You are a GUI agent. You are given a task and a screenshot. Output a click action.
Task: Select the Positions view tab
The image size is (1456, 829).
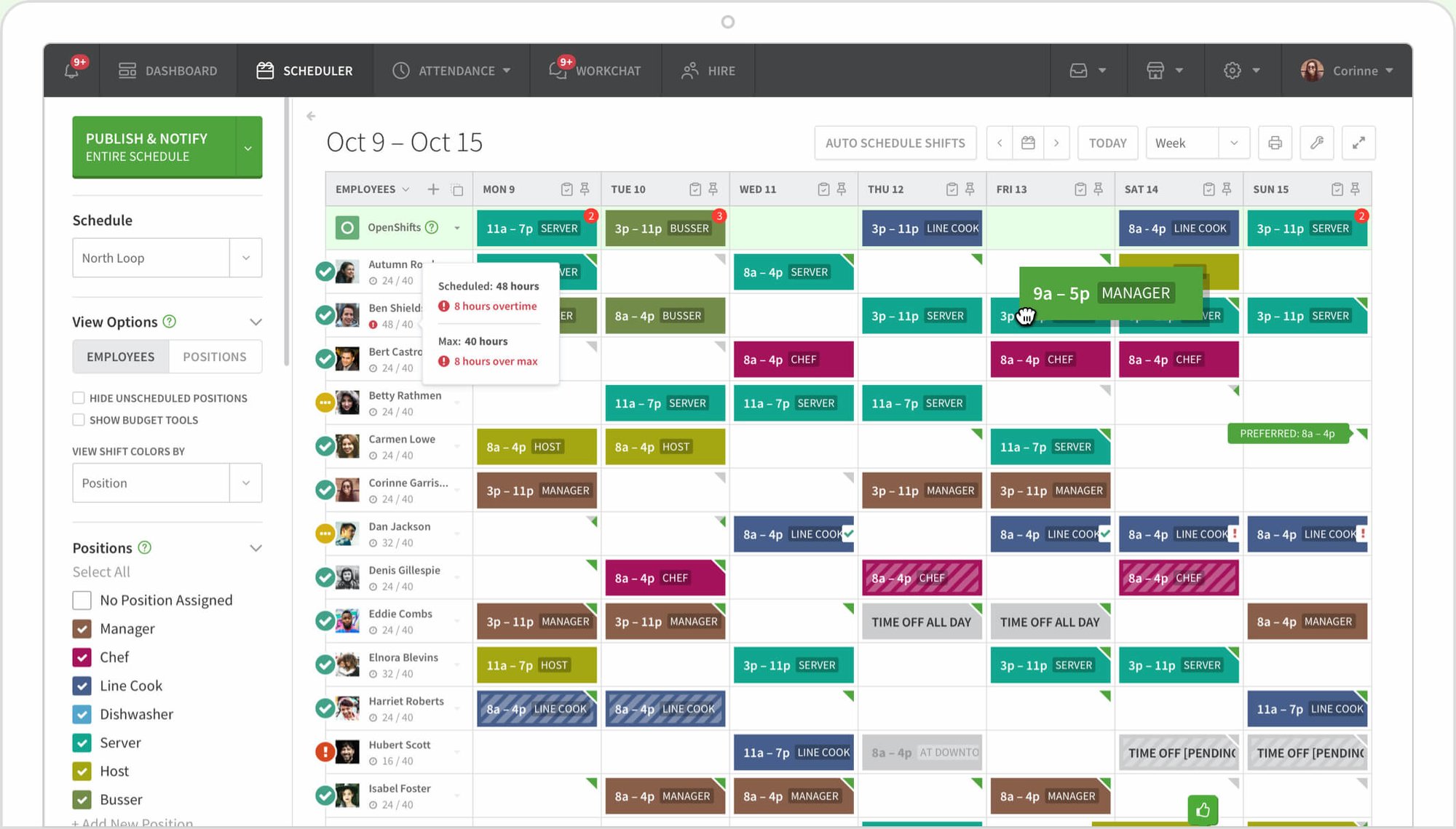tap(214, 356)
